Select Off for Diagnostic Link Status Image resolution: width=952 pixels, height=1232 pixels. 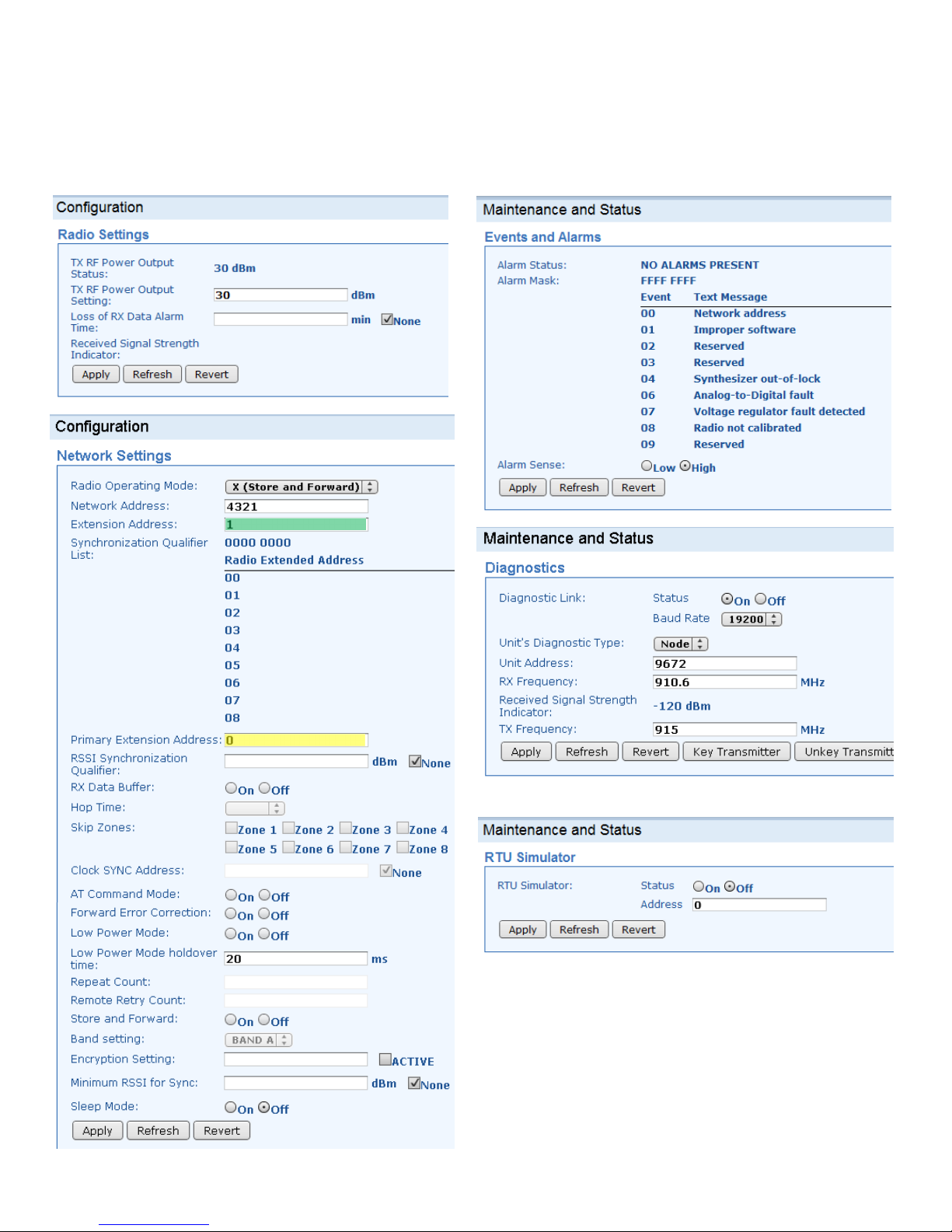tap(761, 599)
